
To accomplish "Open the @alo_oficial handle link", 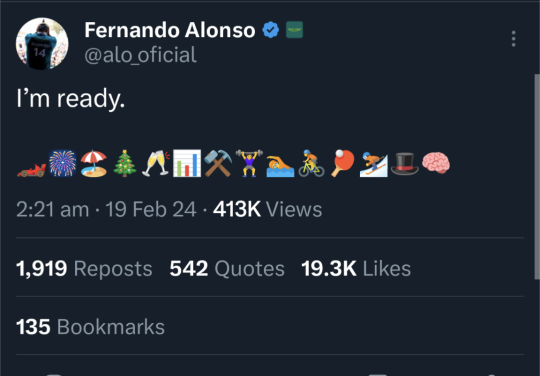I will click(141, 55).
